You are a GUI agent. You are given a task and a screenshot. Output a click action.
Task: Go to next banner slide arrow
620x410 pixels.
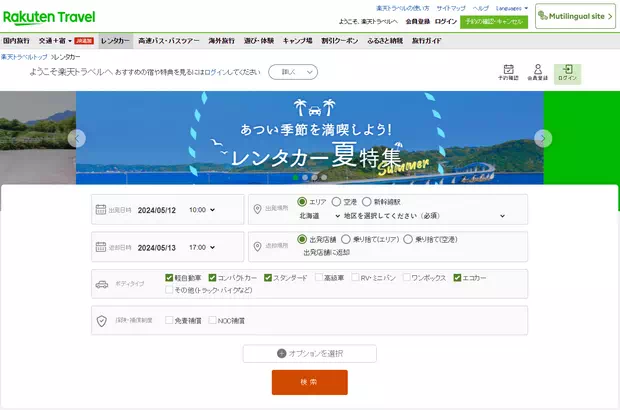point(543,138)
